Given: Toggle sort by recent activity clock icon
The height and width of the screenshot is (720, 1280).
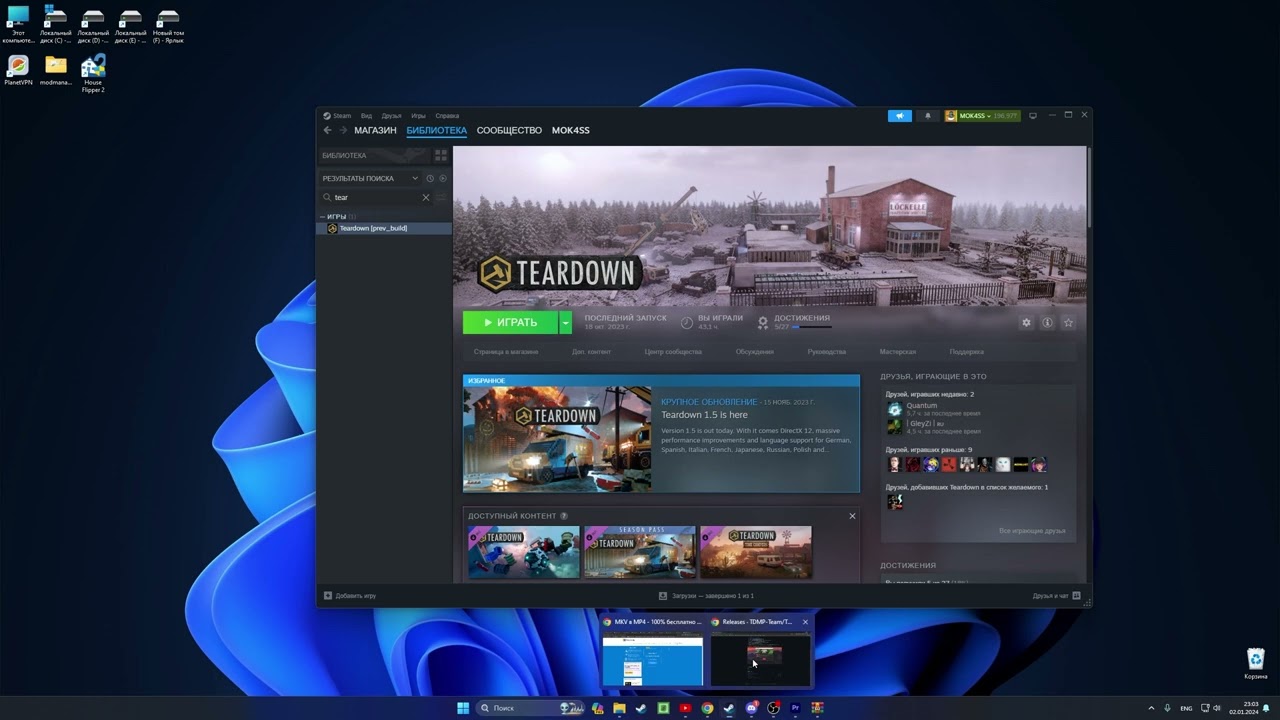Looking at the screenshot, I should pyautogui.click(x=430, y=178).
